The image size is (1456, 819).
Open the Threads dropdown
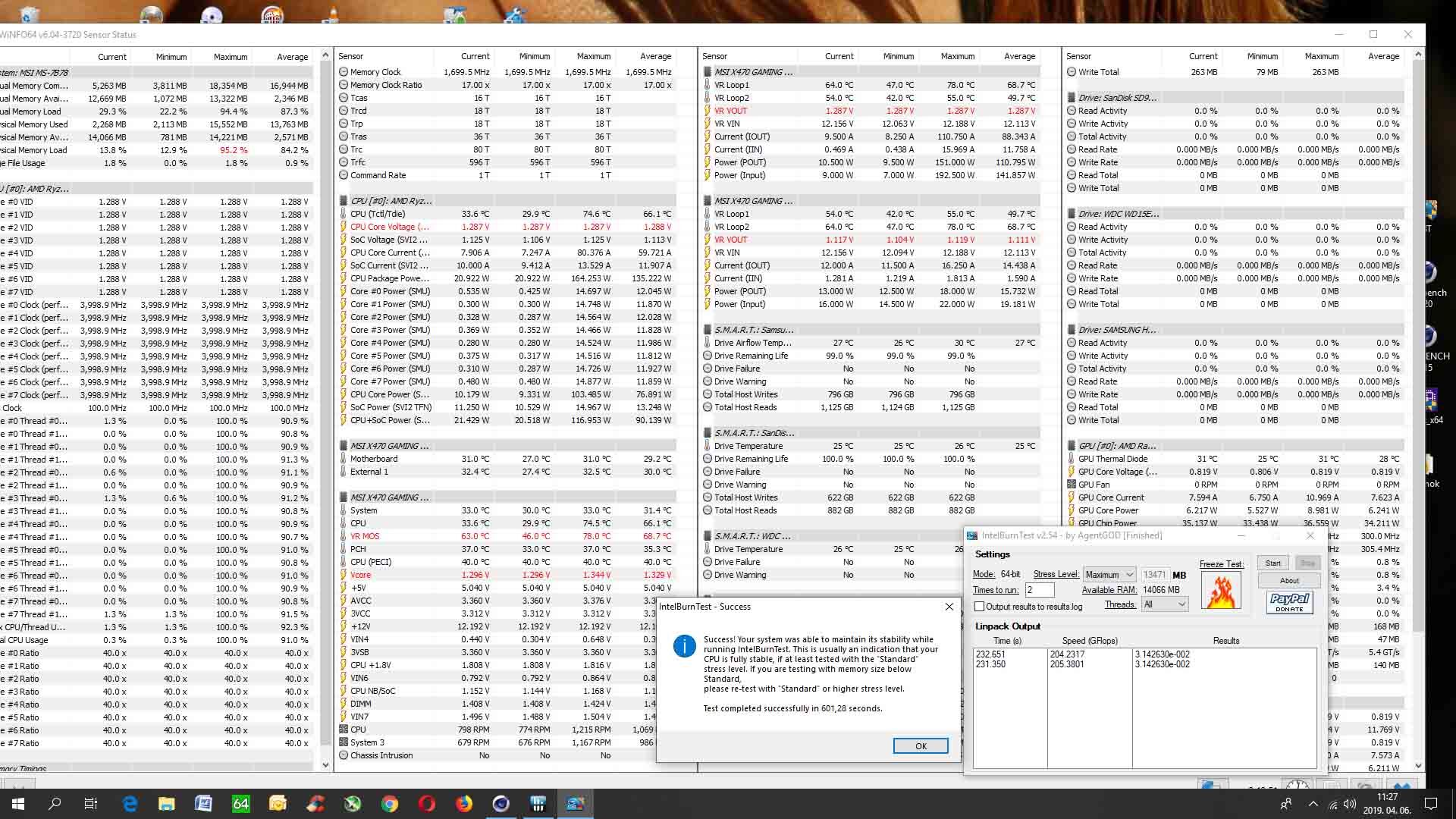(1165, 604)
